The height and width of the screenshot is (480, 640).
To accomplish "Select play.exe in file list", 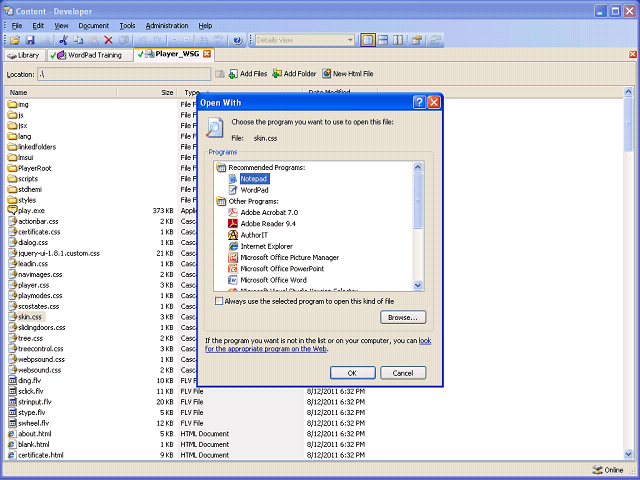I will click(26, 211).
